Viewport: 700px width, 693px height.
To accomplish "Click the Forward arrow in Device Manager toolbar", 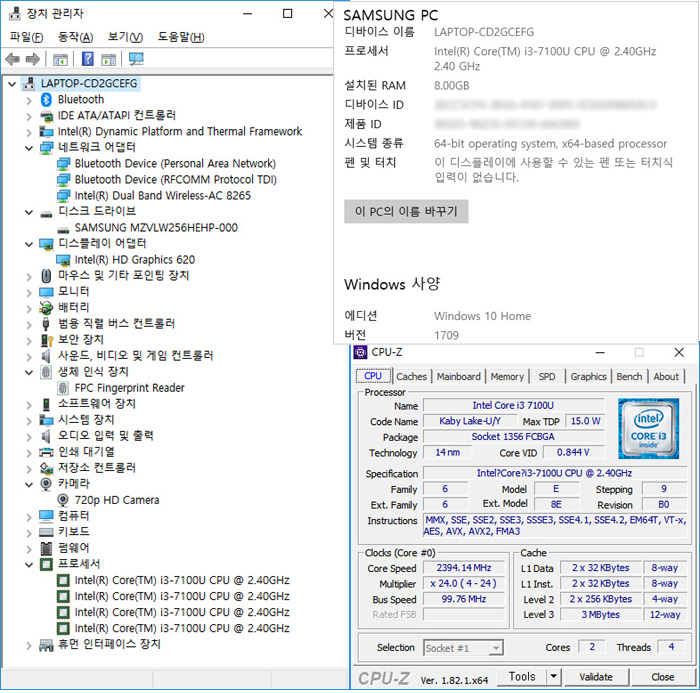I will pos(33,59).
